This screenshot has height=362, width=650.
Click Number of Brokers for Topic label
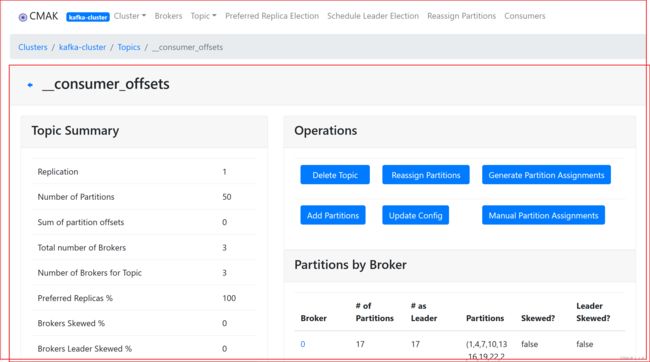pyautogui.click(x=90, y=273)
